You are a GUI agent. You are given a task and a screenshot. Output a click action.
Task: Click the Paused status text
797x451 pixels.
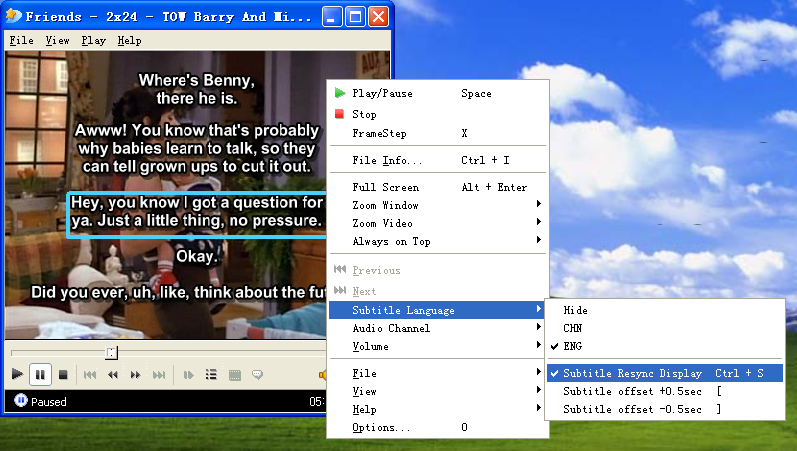click(x=49, y=402)
